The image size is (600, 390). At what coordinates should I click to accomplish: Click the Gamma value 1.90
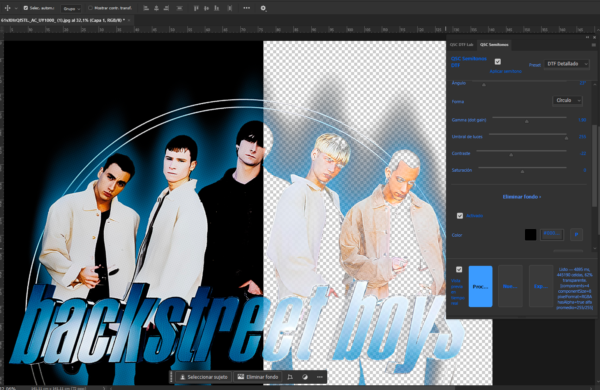pos(582,120)
